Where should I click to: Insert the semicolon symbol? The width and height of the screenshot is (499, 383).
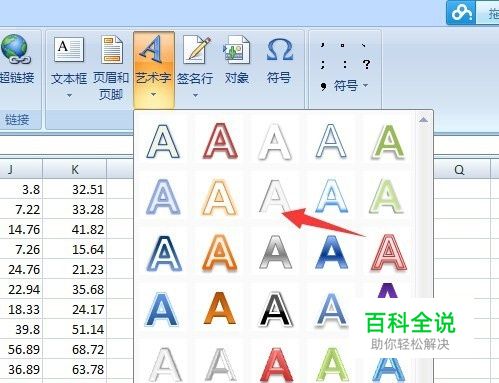pos(323,64)
